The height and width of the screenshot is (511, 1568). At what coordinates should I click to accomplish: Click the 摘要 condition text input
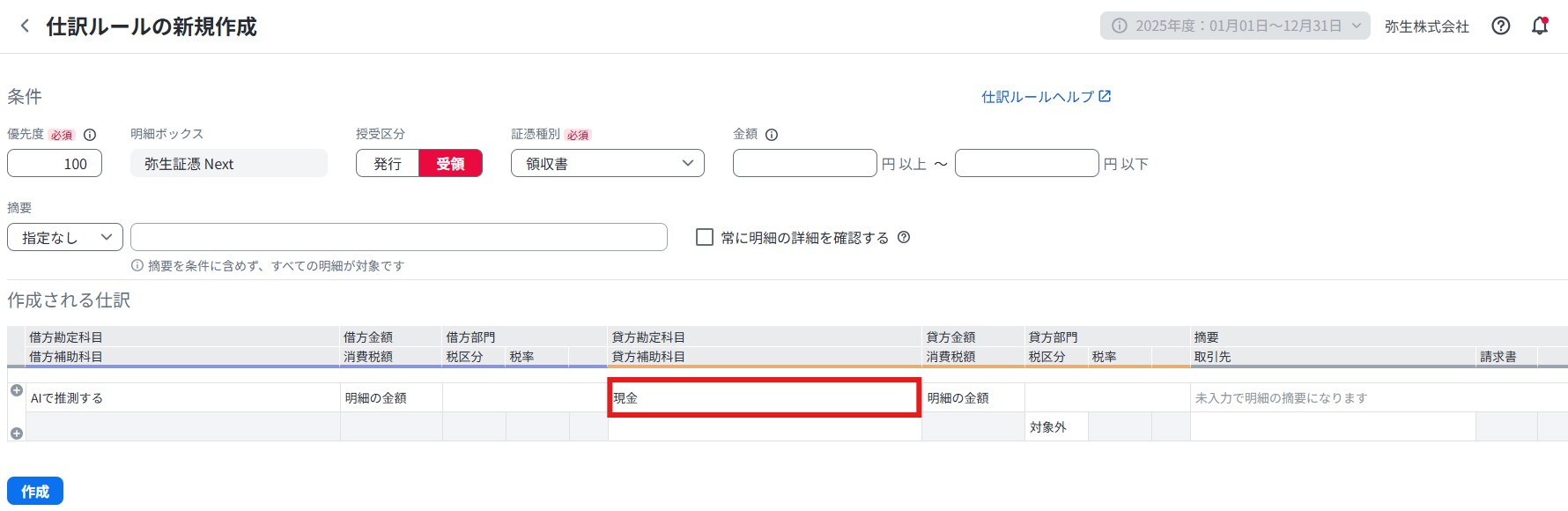click(x=399, y=237)
